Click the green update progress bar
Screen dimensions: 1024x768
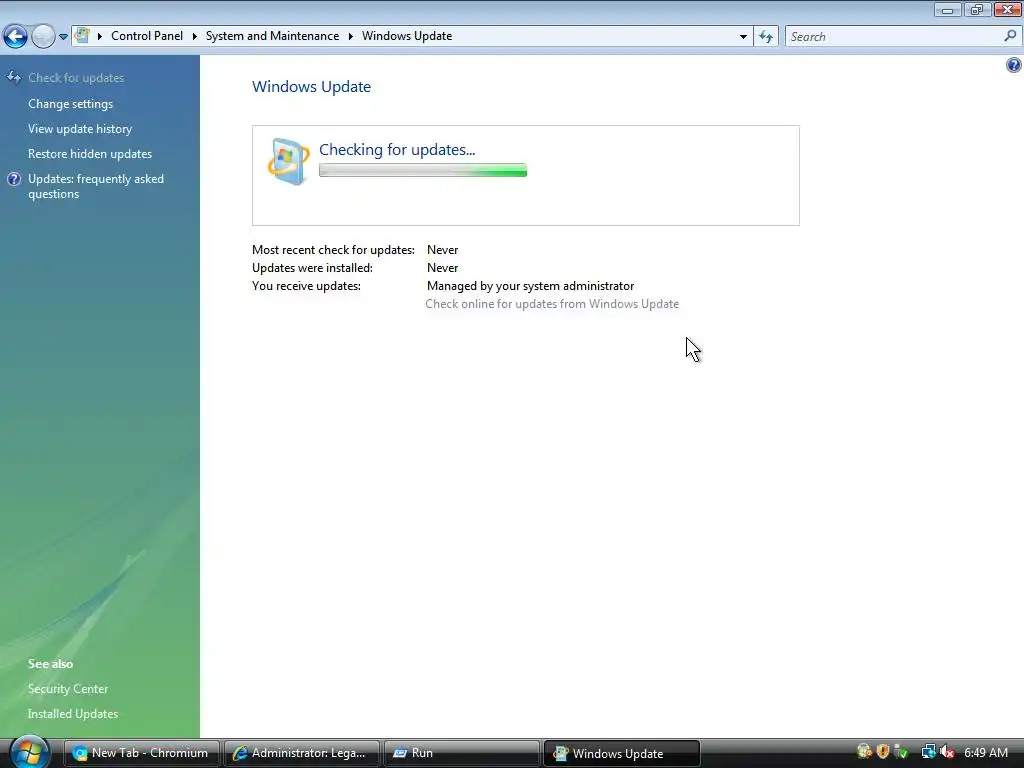point(423,170)
